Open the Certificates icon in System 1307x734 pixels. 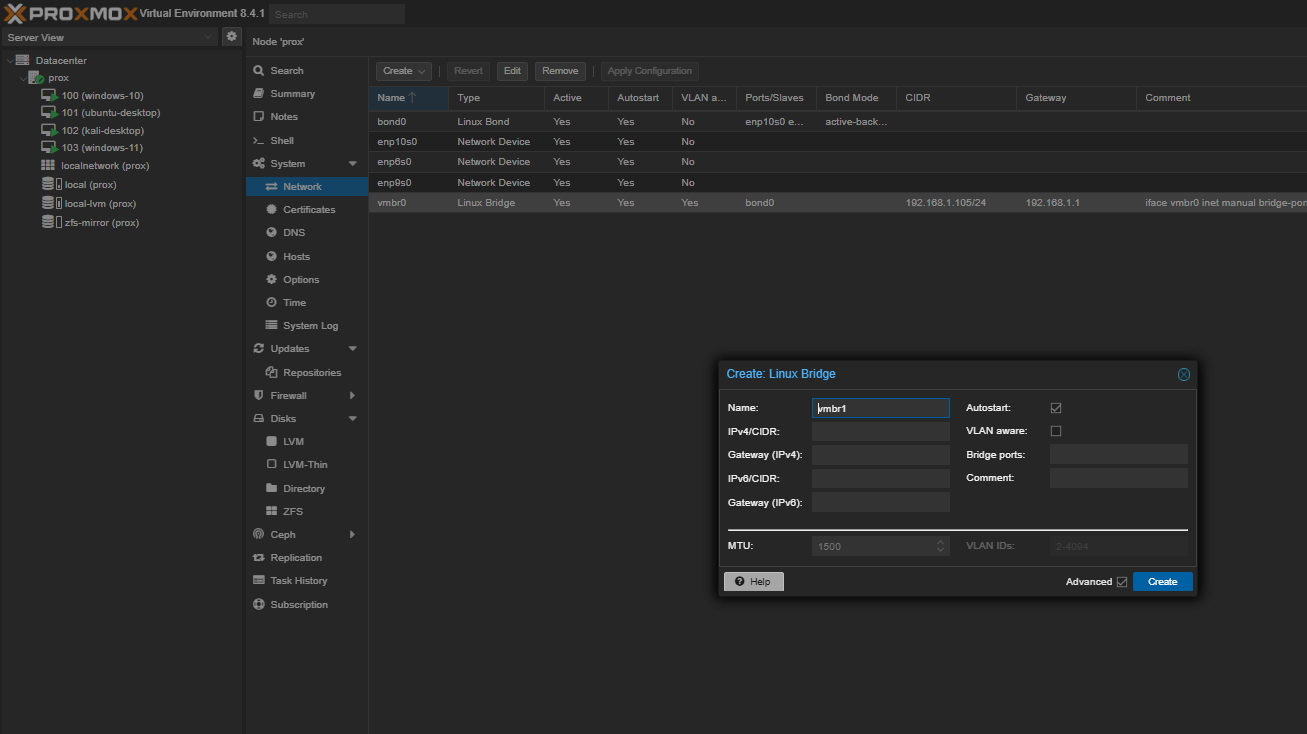pos(272,210)
